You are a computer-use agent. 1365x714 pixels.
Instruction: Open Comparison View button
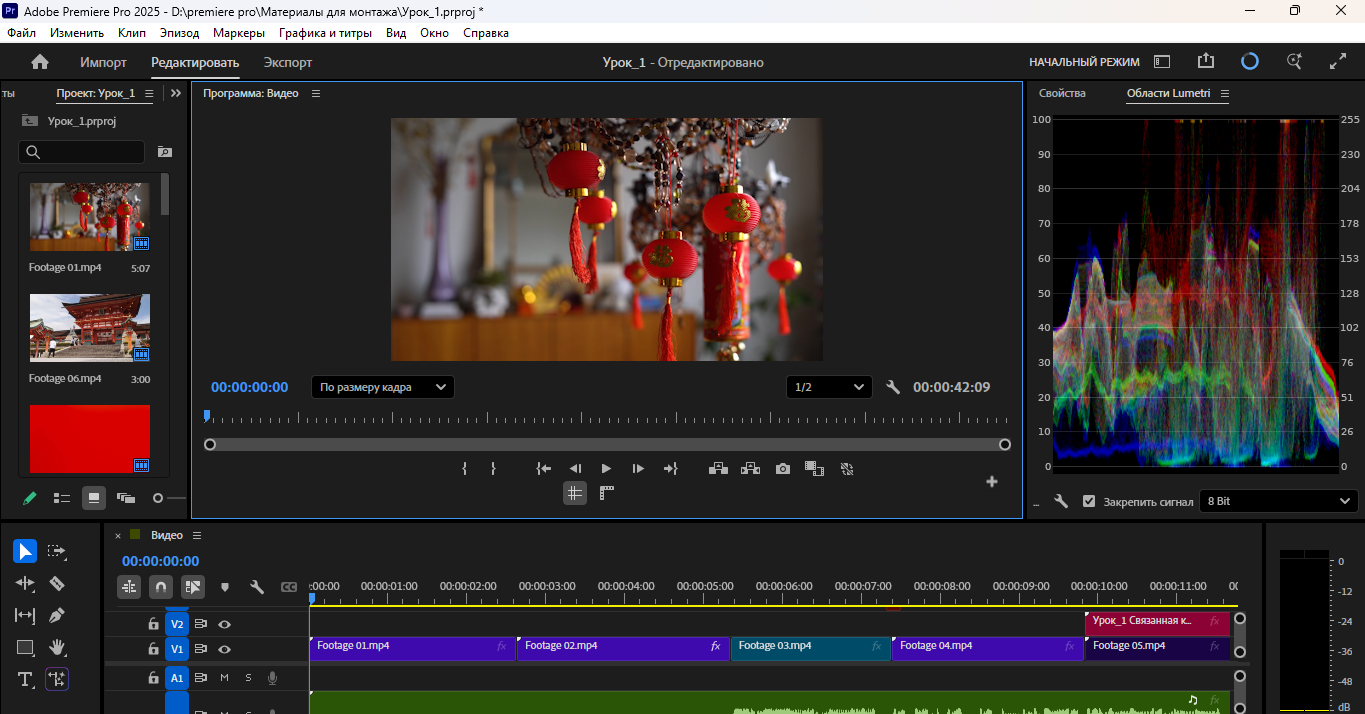click(814, 468)
